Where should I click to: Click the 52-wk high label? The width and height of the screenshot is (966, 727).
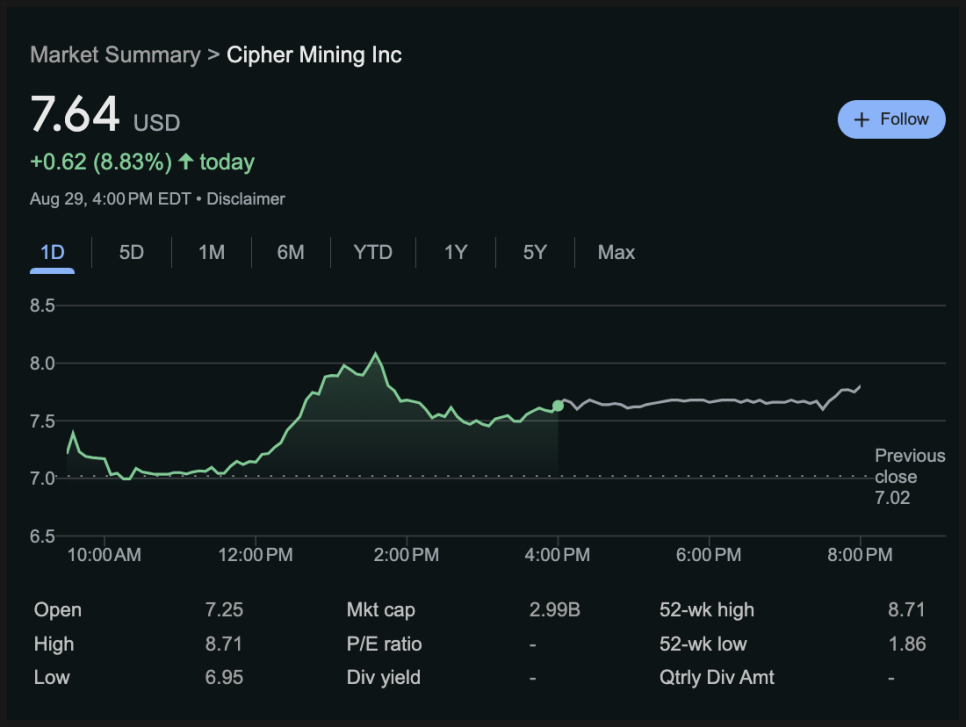pyautogui.click(x=707, y=610)
